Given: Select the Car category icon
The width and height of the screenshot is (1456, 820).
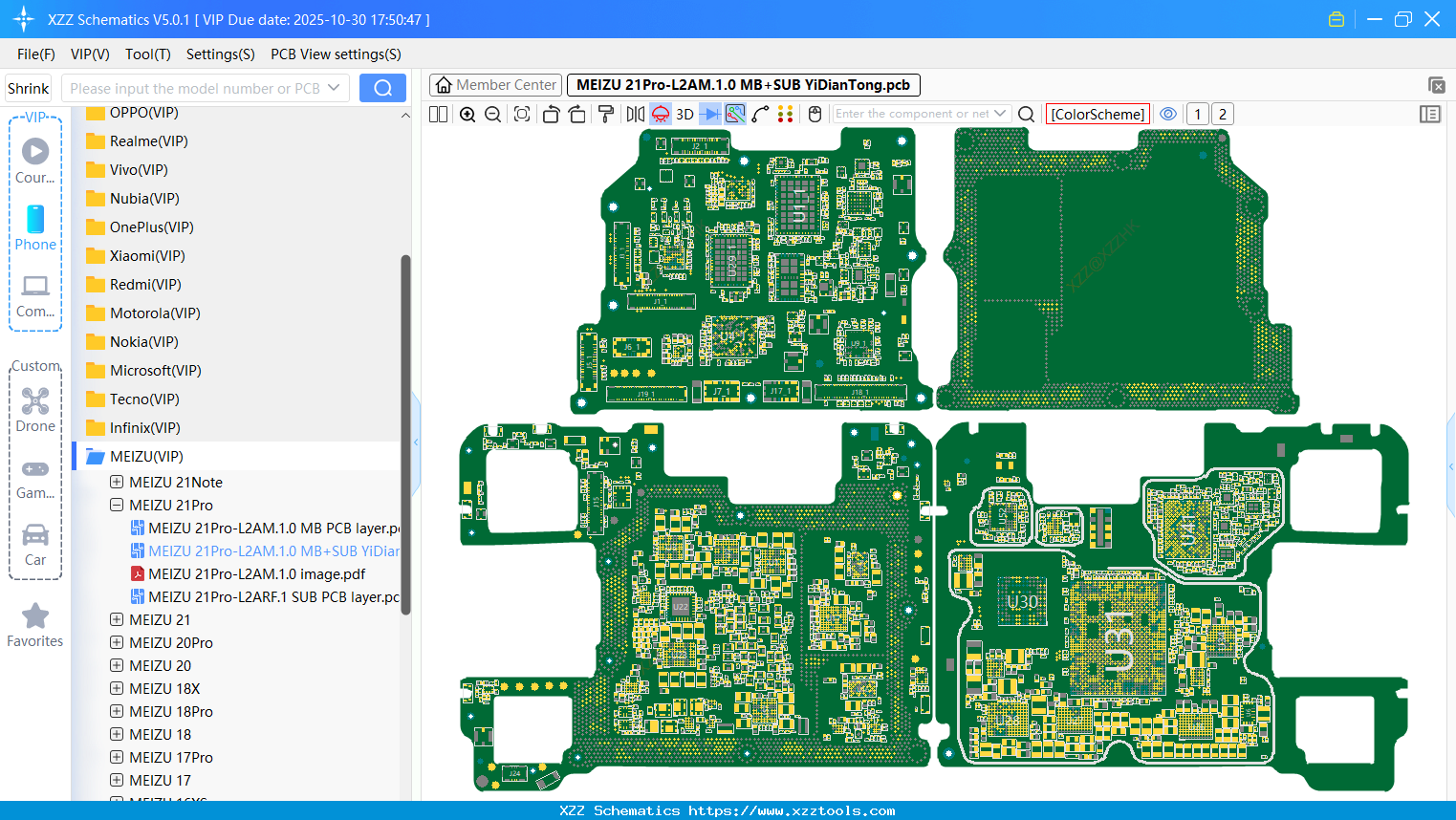Looking at the screenshot, I should 35,544.
